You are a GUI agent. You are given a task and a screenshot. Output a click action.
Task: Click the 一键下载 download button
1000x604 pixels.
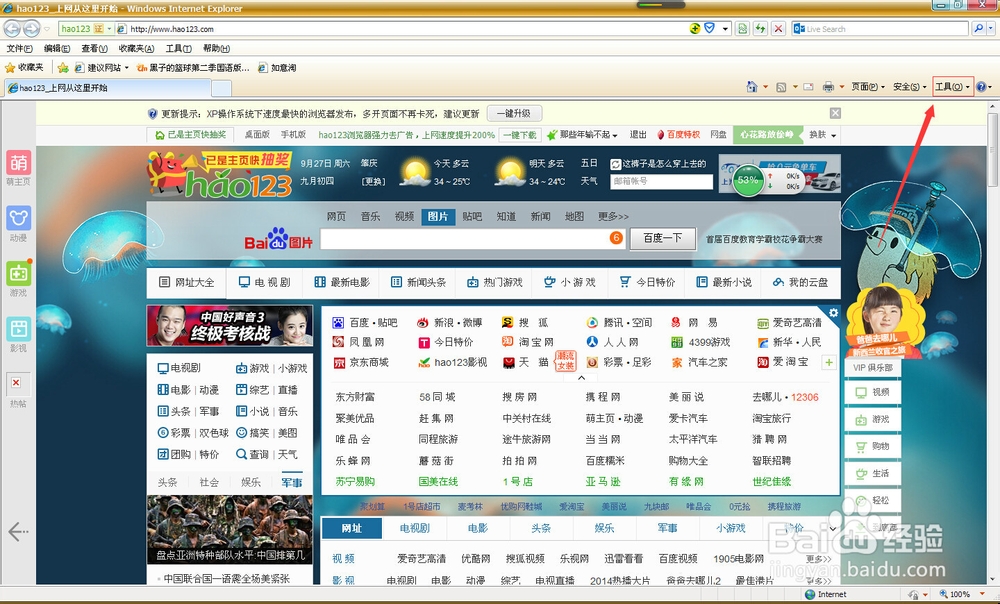520,135
